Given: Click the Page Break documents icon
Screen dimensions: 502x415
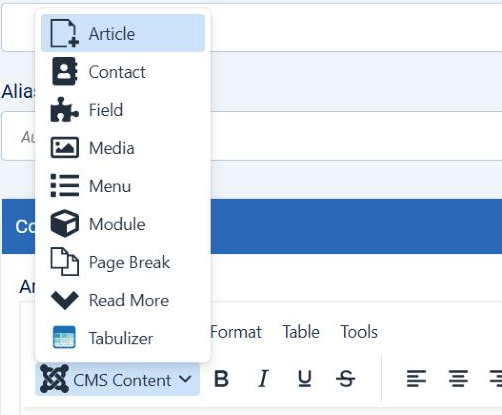Looking at the screenshot, I should pos(65,262).
